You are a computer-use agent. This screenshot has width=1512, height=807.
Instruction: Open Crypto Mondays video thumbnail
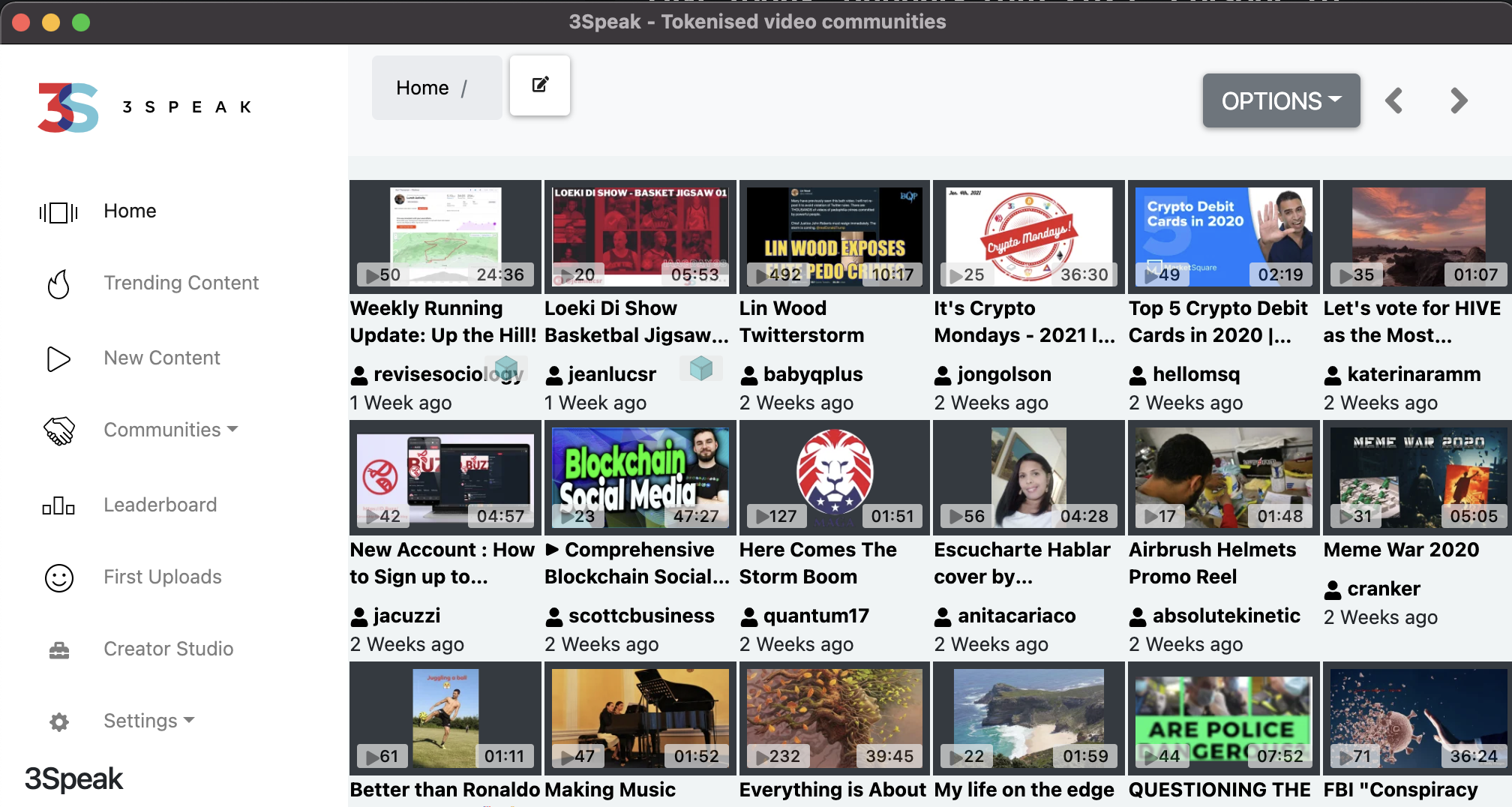coord(1029,237)
